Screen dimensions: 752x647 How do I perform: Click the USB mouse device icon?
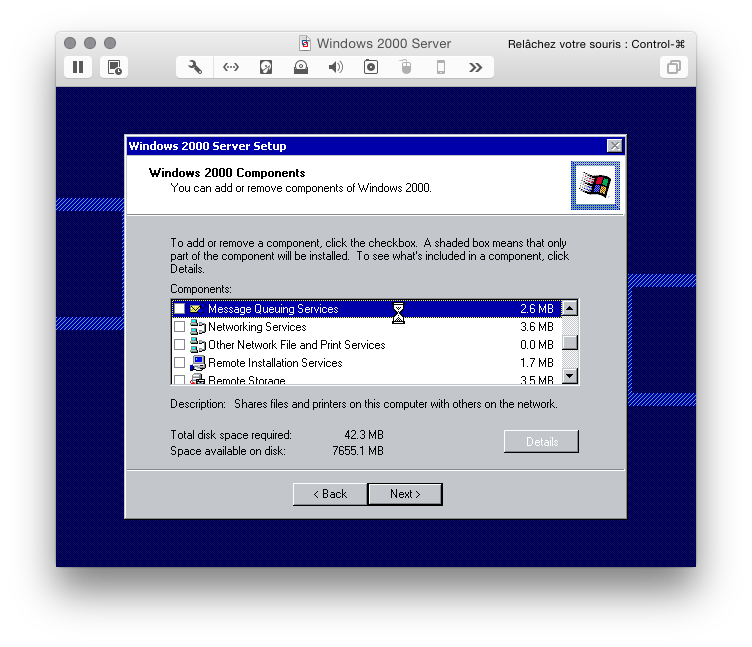coord(406,67)
